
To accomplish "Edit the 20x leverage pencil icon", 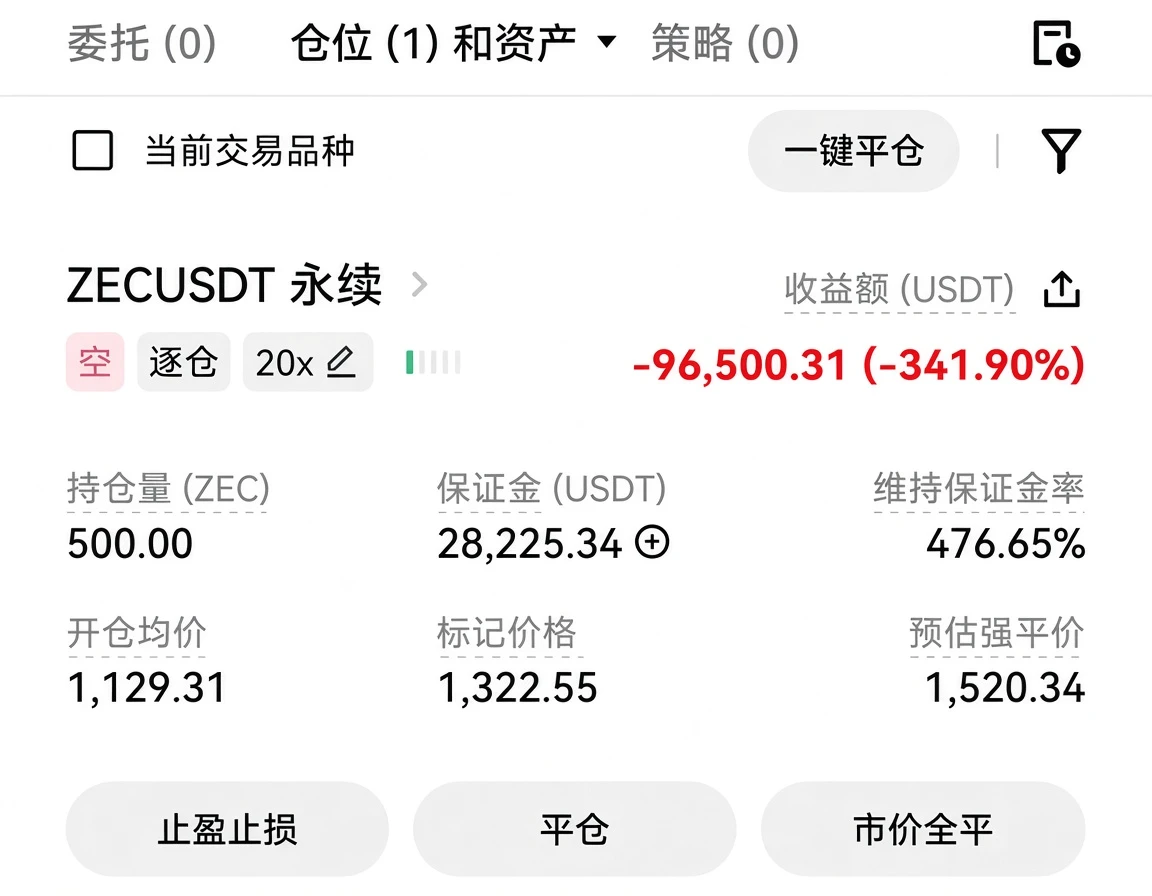I will point(341,362).
